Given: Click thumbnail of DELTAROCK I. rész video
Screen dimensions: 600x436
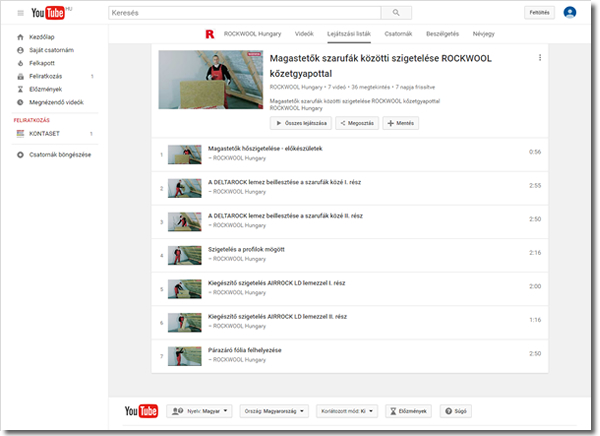Looking at the screenshot, I should click(185, 188).
